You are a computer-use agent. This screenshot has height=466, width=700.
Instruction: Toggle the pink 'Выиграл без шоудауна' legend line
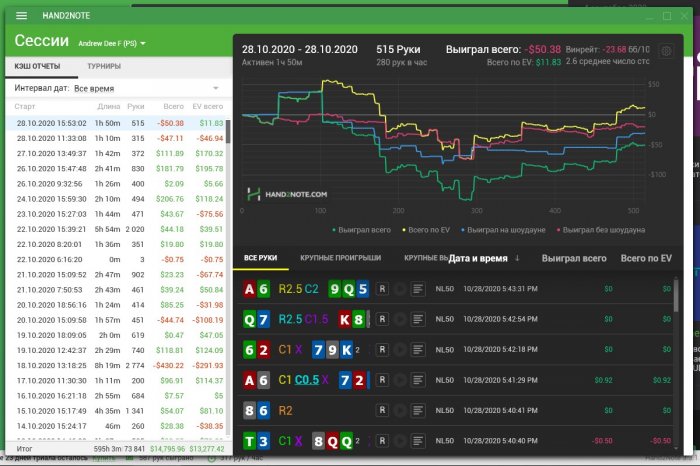click(601, 230)
